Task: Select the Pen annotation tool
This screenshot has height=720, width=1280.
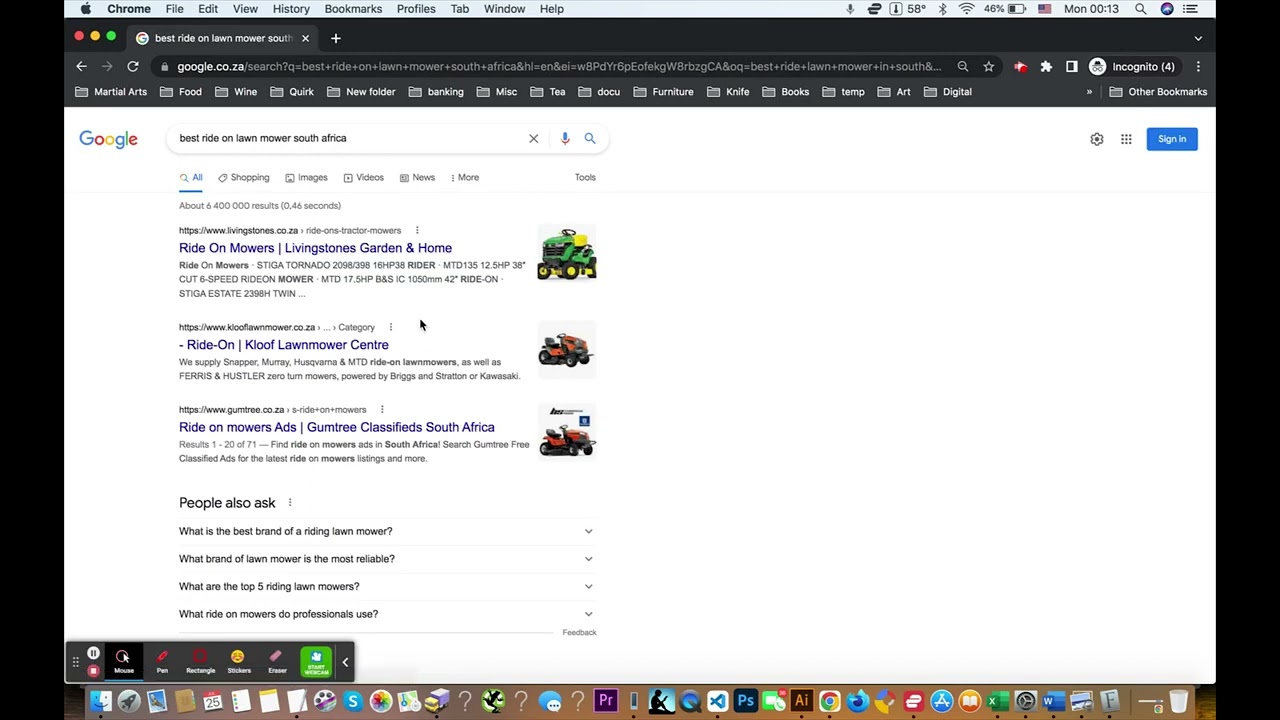Action: [162, 662]
